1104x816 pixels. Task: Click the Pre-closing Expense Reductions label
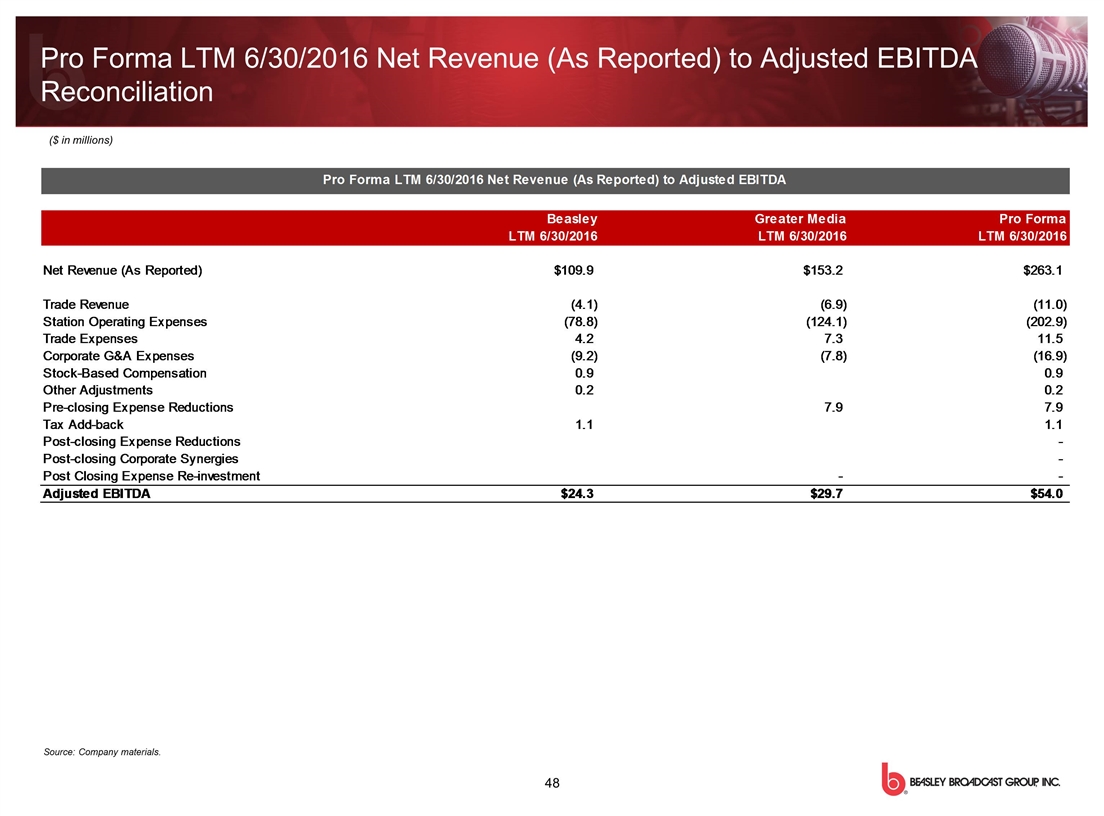[x=137, y=407]
